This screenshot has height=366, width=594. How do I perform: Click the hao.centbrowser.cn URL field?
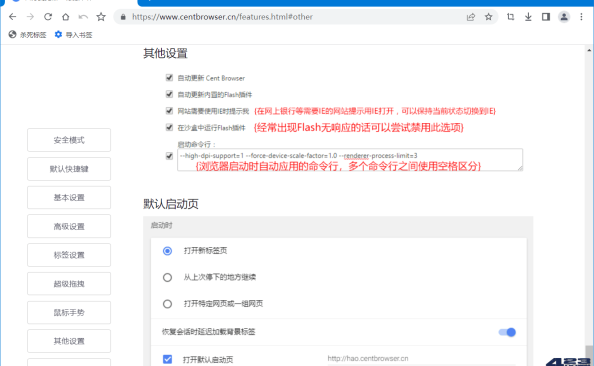tap(420, 359)
